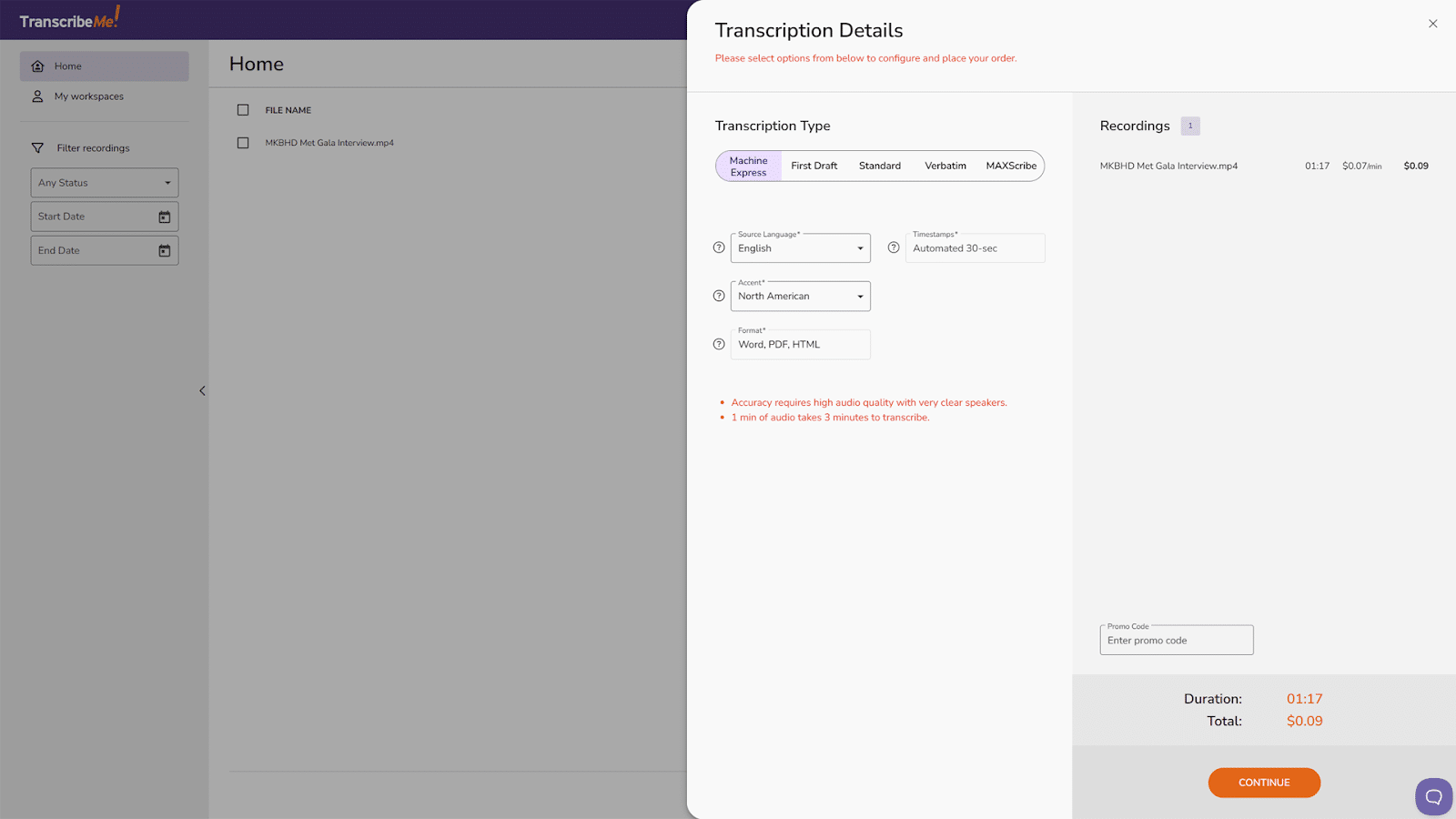Collapse the sidebar with the chevron arrow
The width and height of the screenshot is (1456, 819).
pos(202,391)
